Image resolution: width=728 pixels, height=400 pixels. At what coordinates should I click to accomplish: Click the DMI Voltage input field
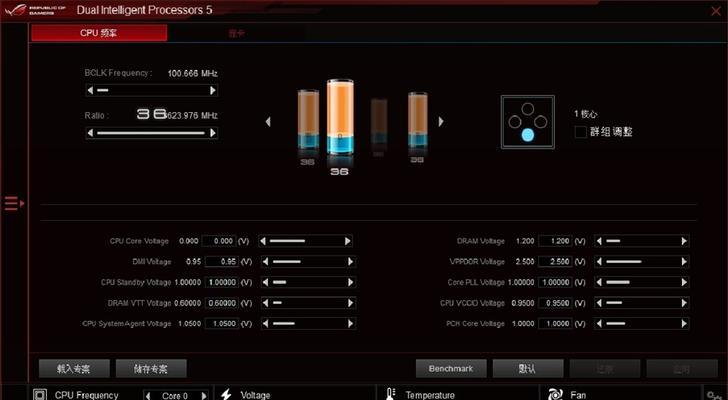(x=221, y=261)
